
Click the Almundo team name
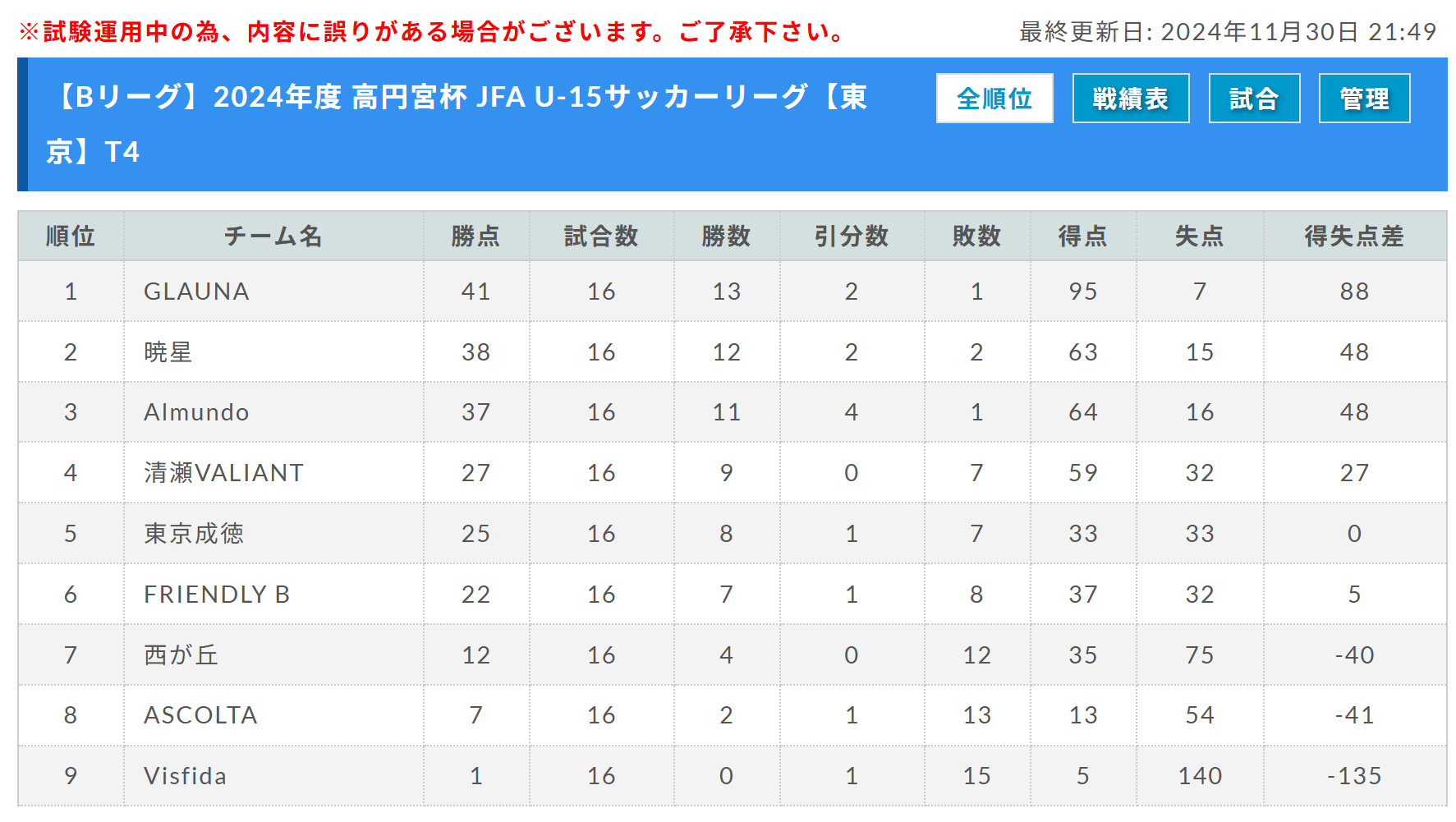pyautogui.click(x=196, y=412)
